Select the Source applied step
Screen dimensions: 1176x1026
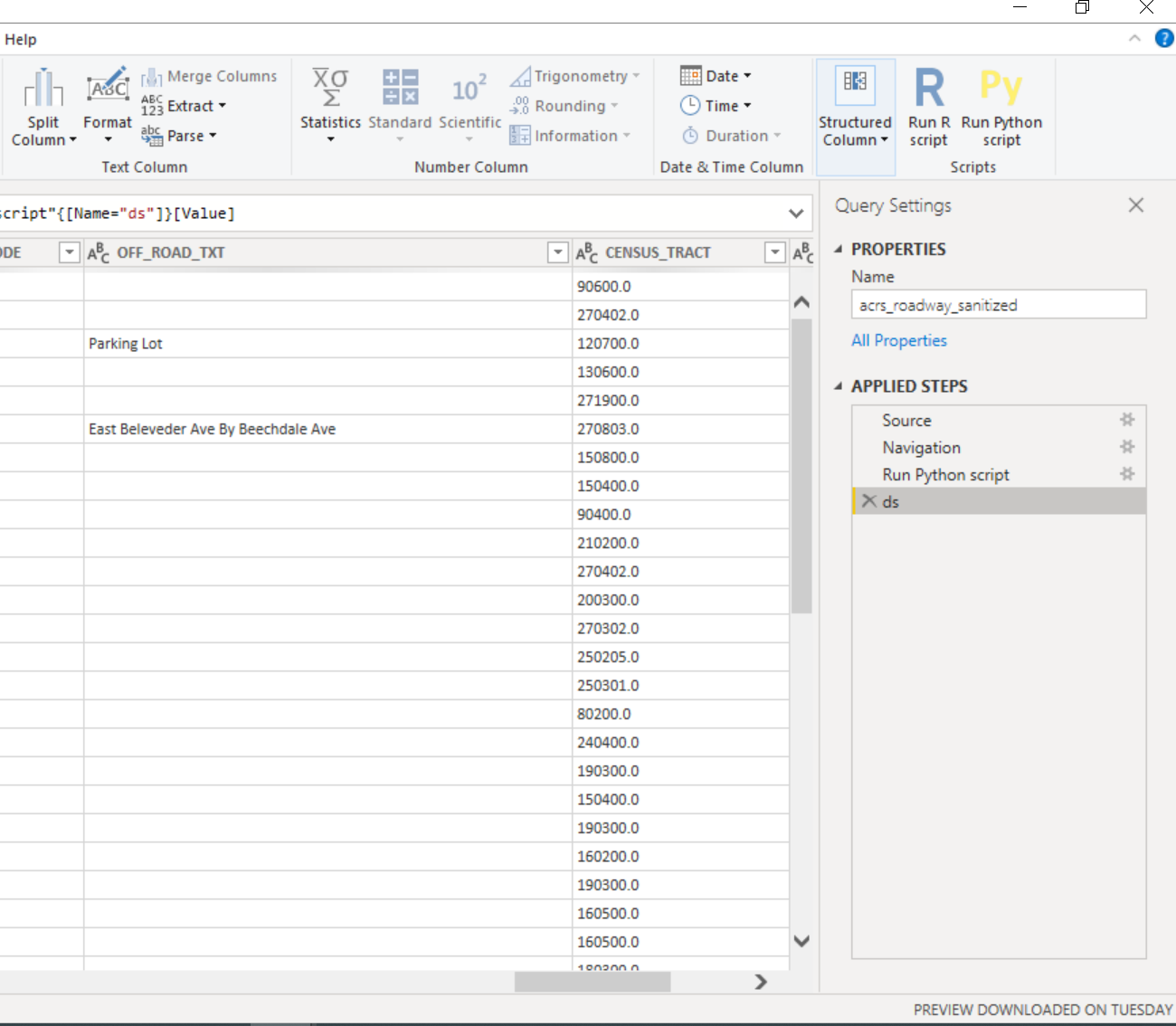pyautogui.click(x=999, y=420)
